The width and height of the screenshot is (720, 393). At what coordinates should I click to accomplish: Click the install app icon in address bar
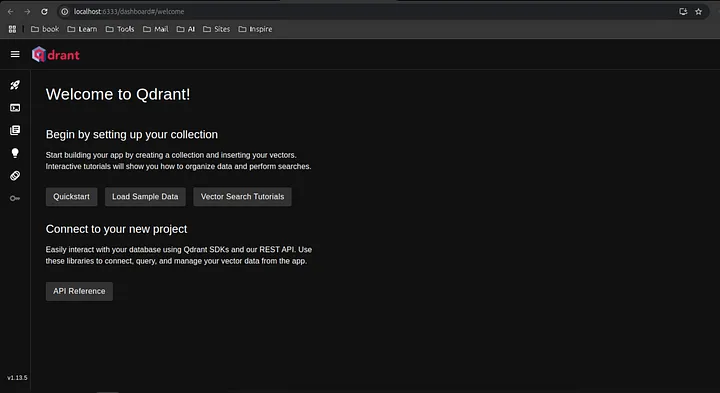tap(683, 11)
